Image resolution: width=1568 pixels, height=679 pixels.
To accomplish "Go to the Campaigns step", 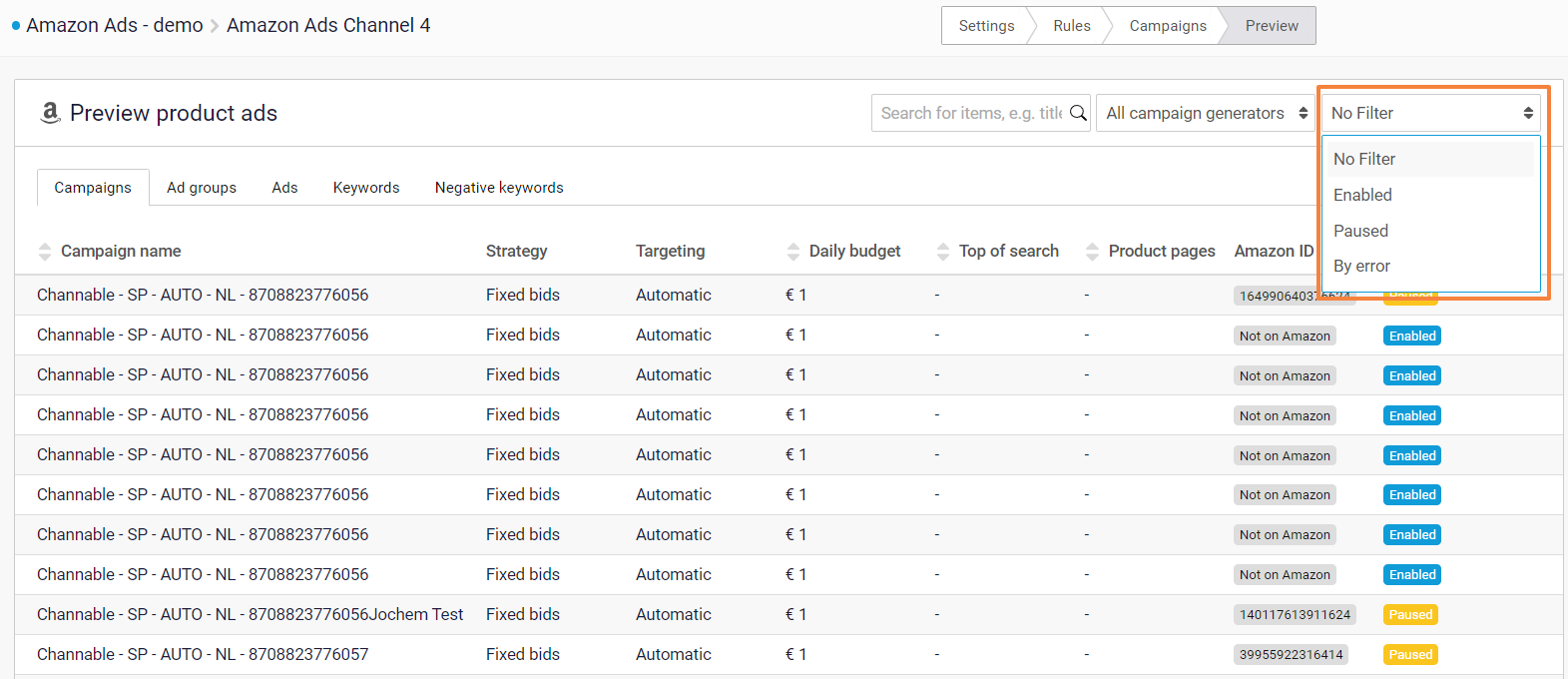I will tap(1168, 26).
